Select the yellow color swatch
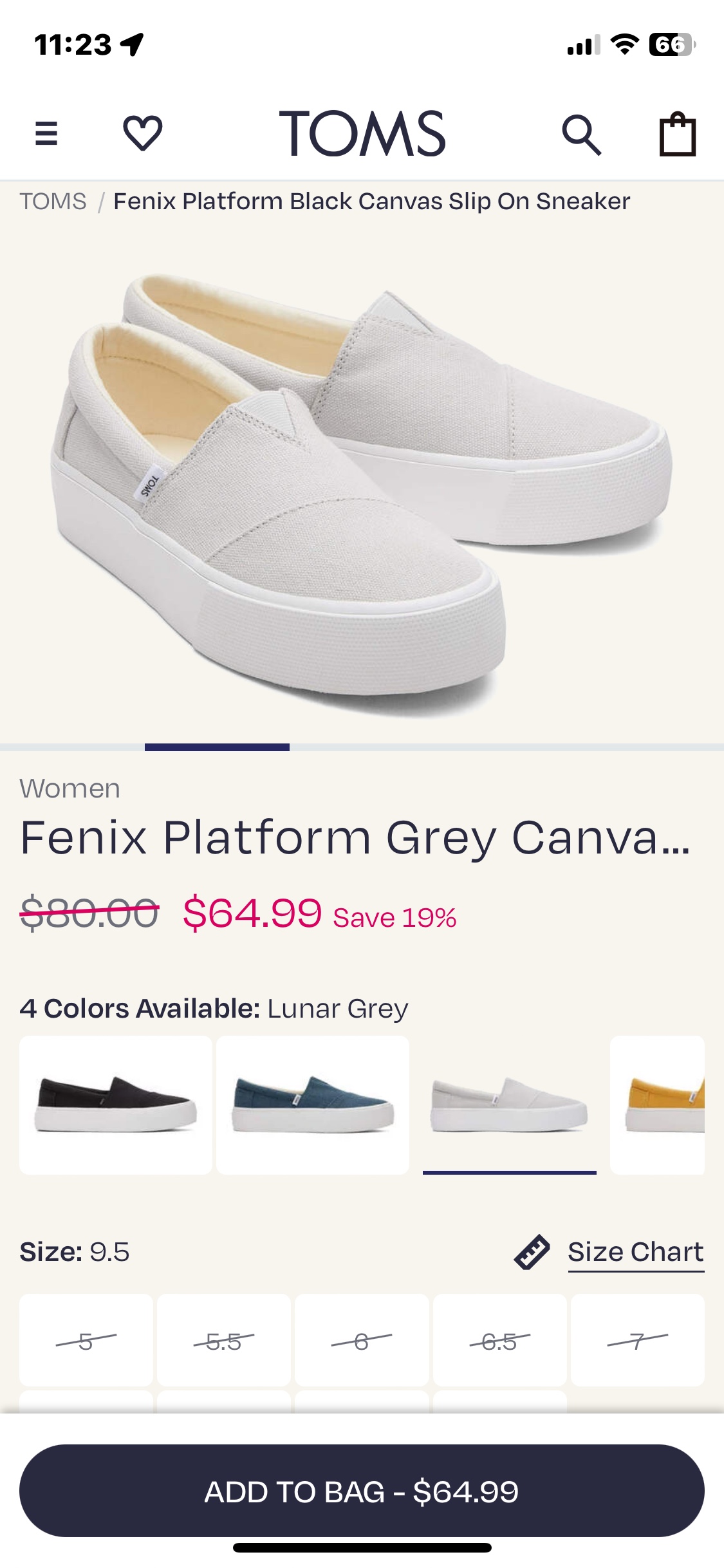 coord(657,1105)
